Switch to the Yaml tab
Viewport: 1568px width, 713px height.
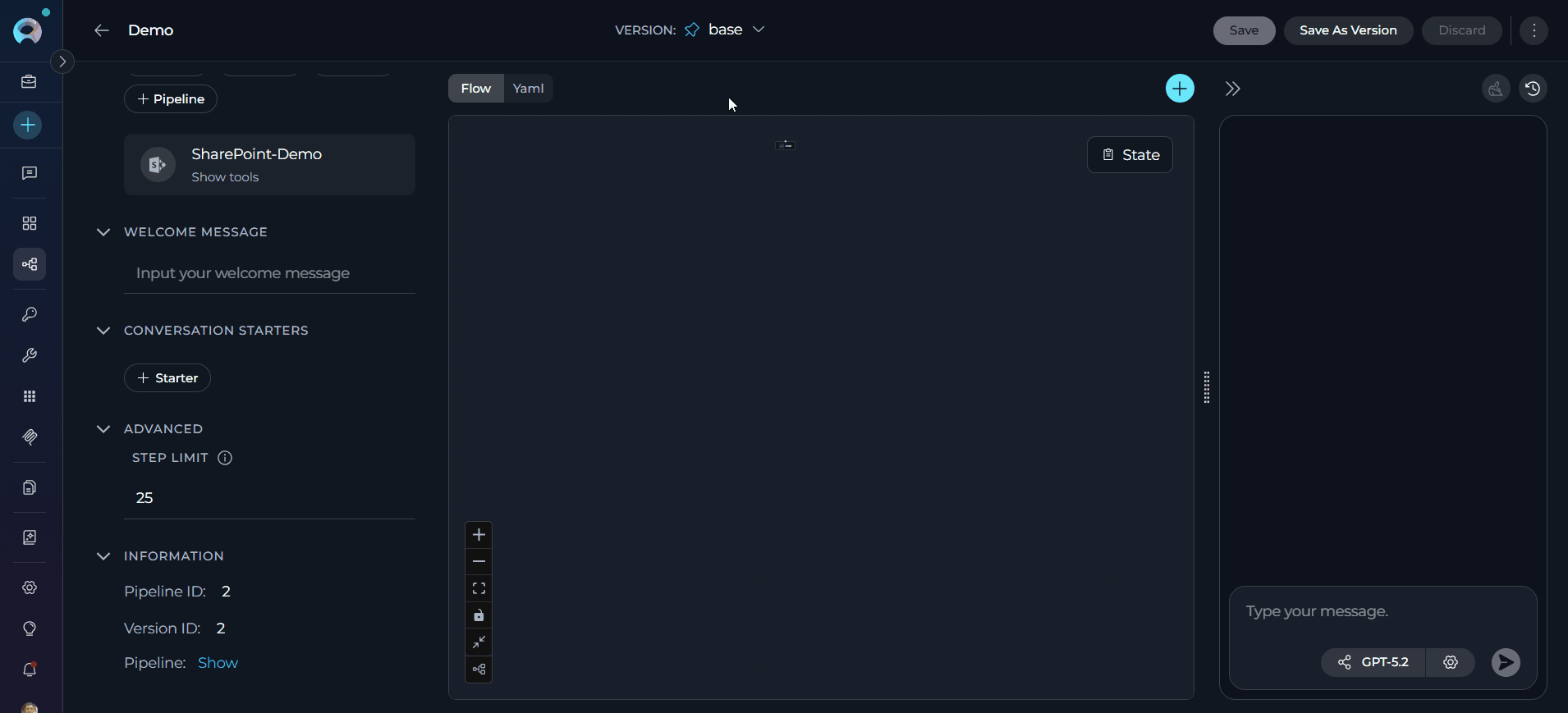528,89
